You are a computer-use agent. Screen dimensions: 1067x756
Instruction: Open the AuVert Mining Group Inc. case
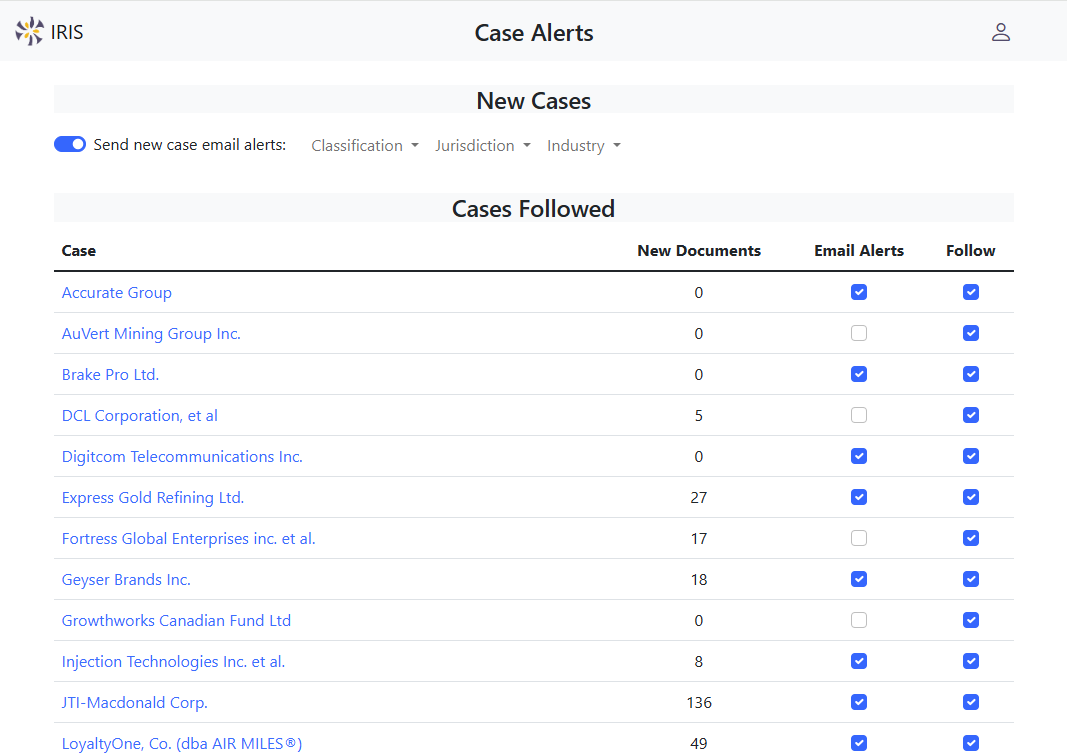tap(151, 333)
